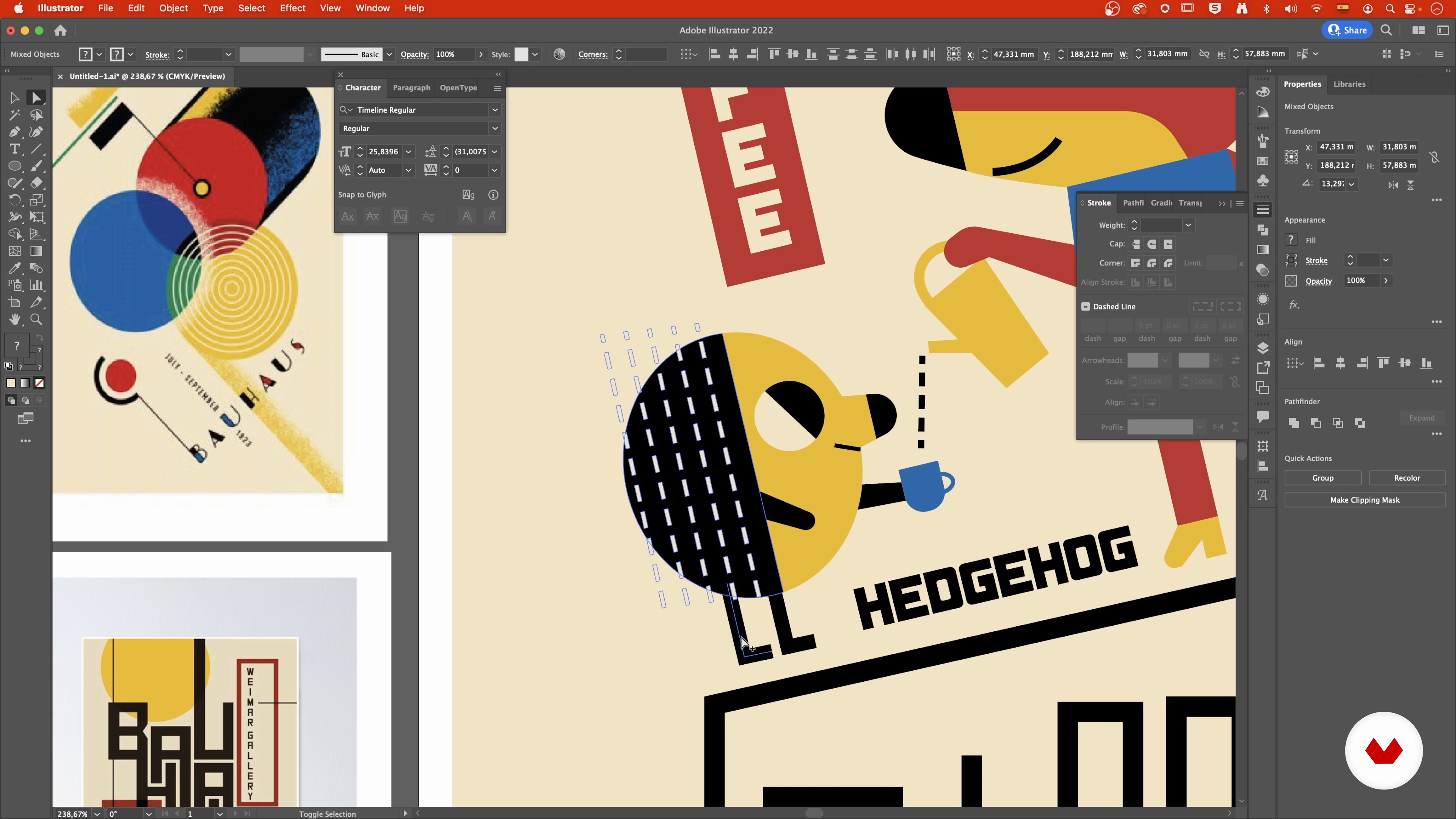The width and height of the screenshot is (1456, 819).
Task: Click the Home icon in title bar
Action: point(61,30)
